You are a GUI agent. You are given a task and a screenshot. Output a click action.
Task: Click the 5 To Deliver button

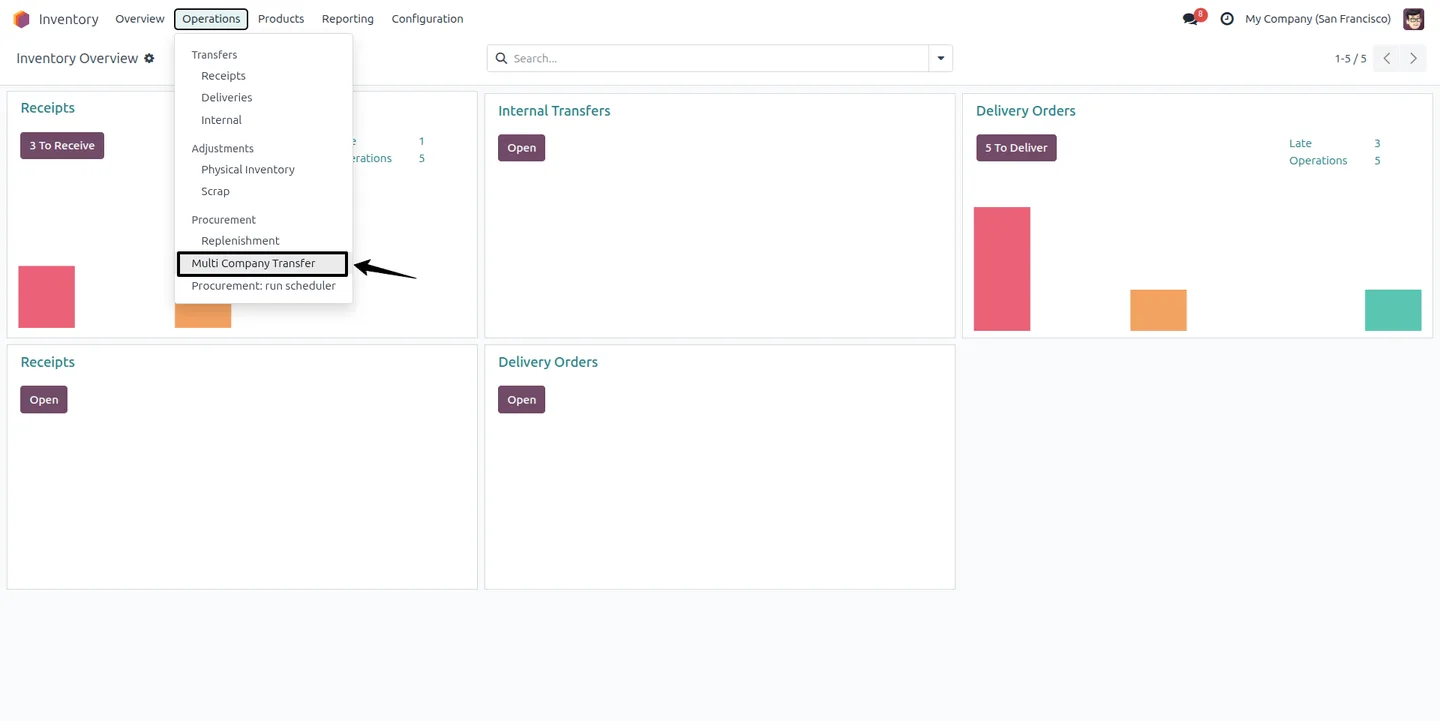click(x=1016, y=148)
